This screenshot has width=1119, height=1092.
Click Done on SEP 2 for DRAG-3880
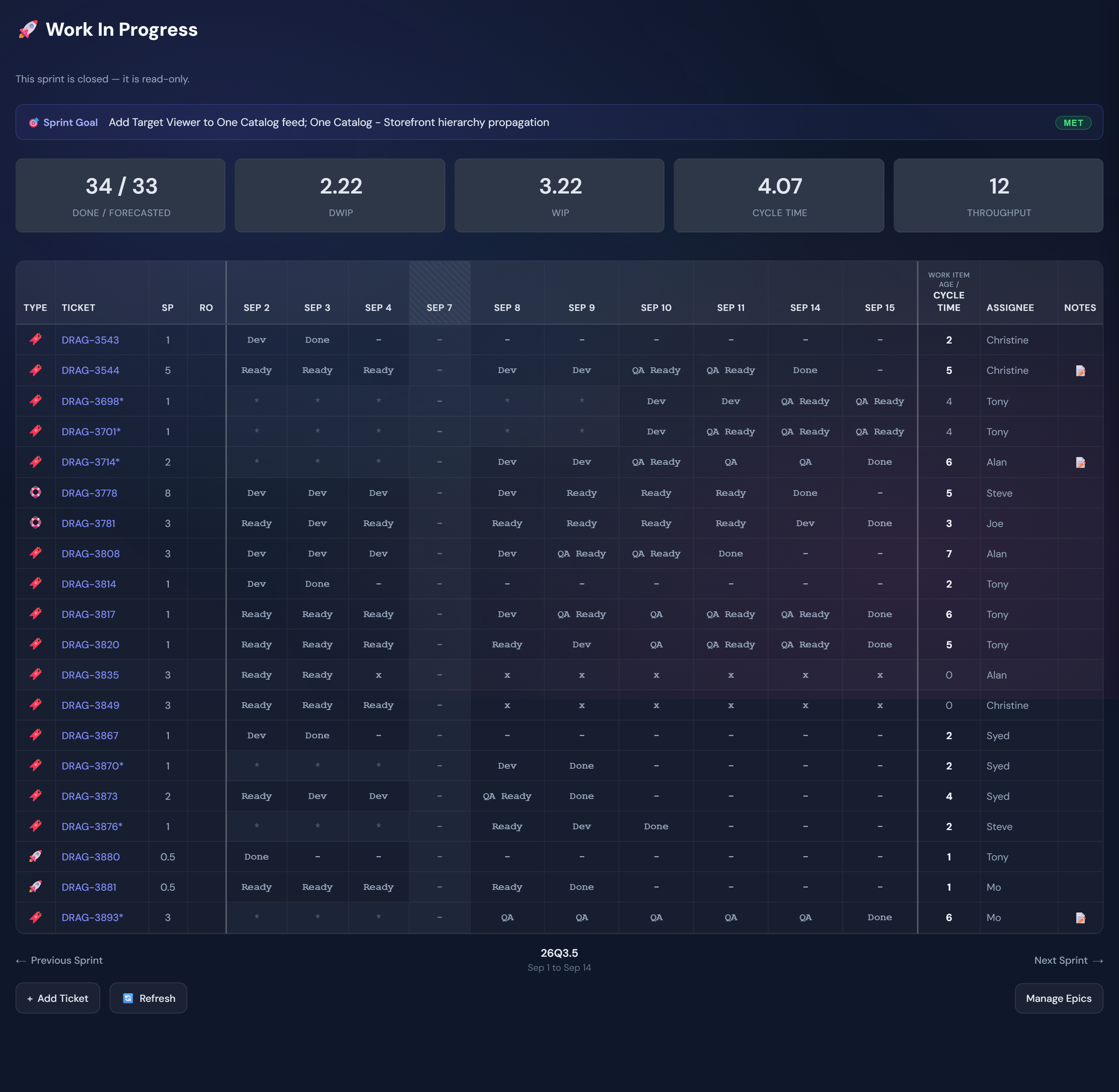(x=256, y=856)
